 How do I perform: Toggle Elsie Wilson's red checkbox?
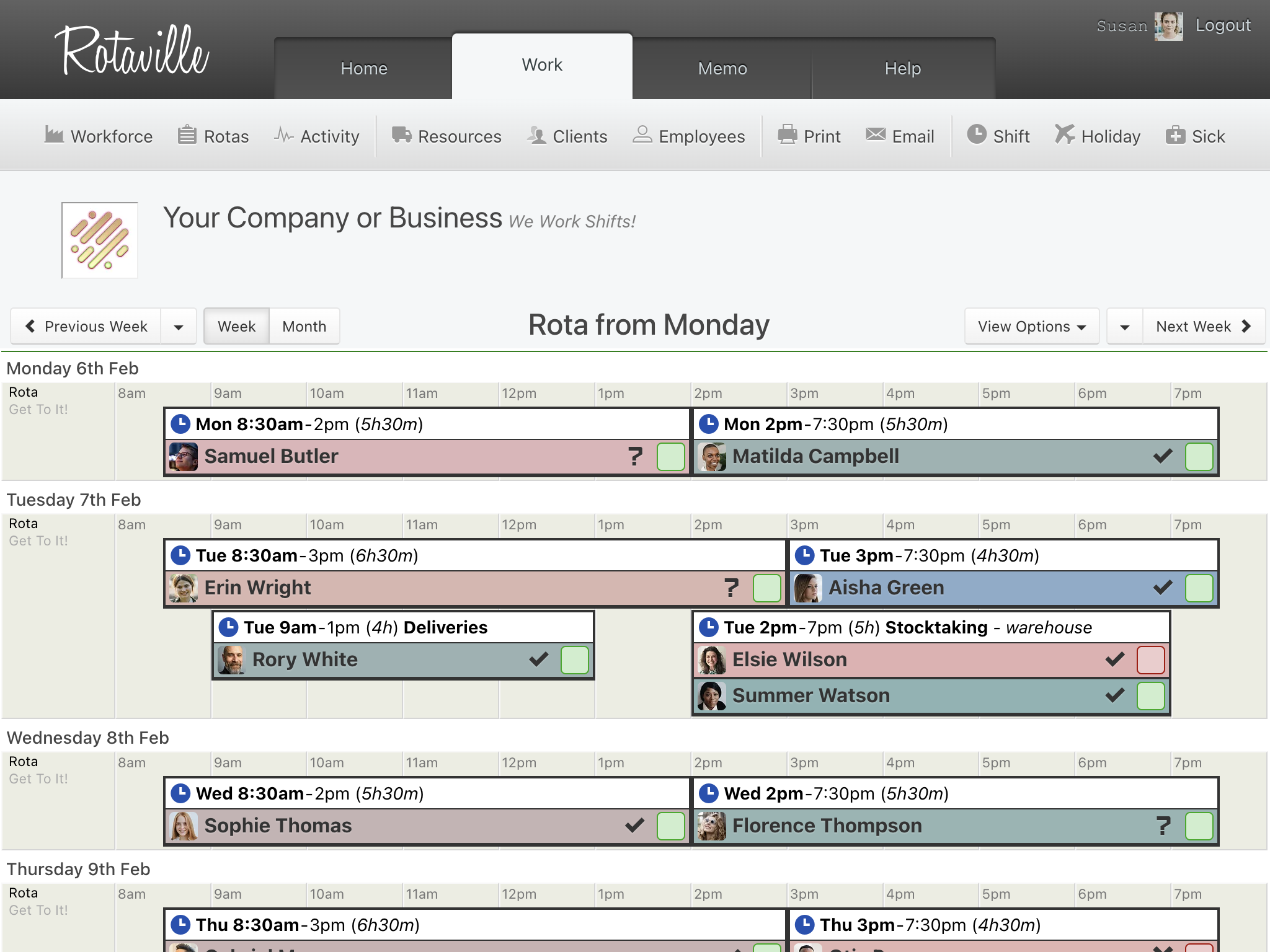click(1150, 660)
